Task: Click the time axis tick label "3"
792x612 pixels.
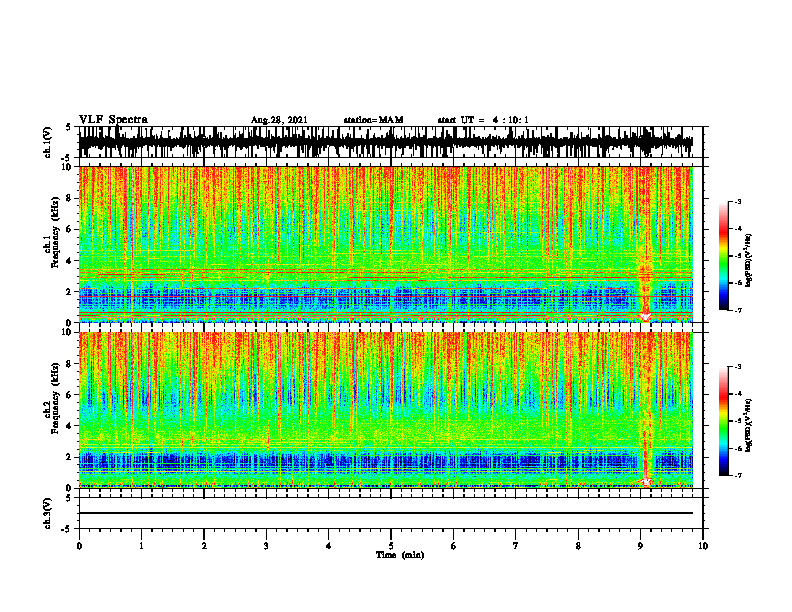Action: coord(266,545)
